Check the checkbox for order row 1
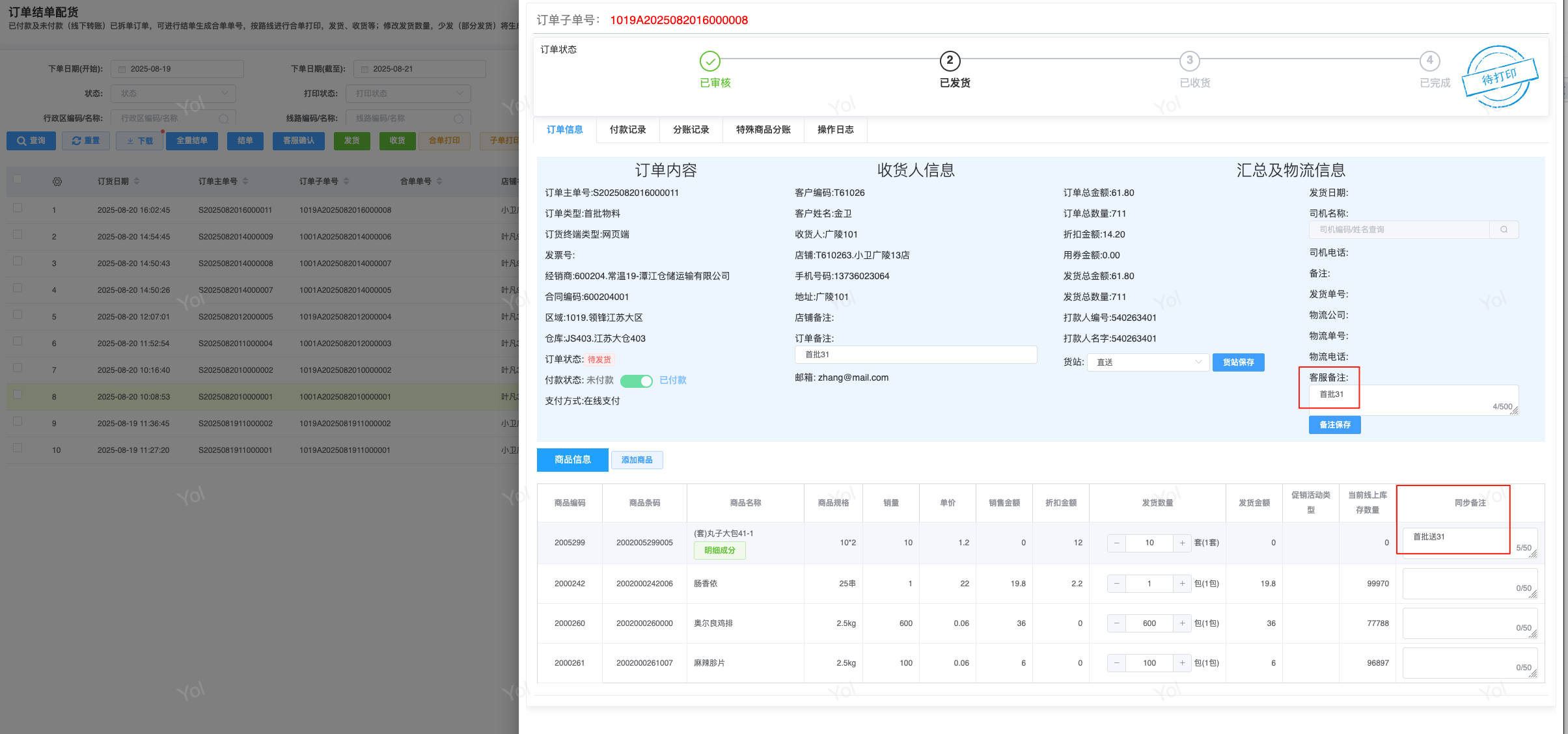The height and width of the screenshot is (734, 1568). coord(18,208)
